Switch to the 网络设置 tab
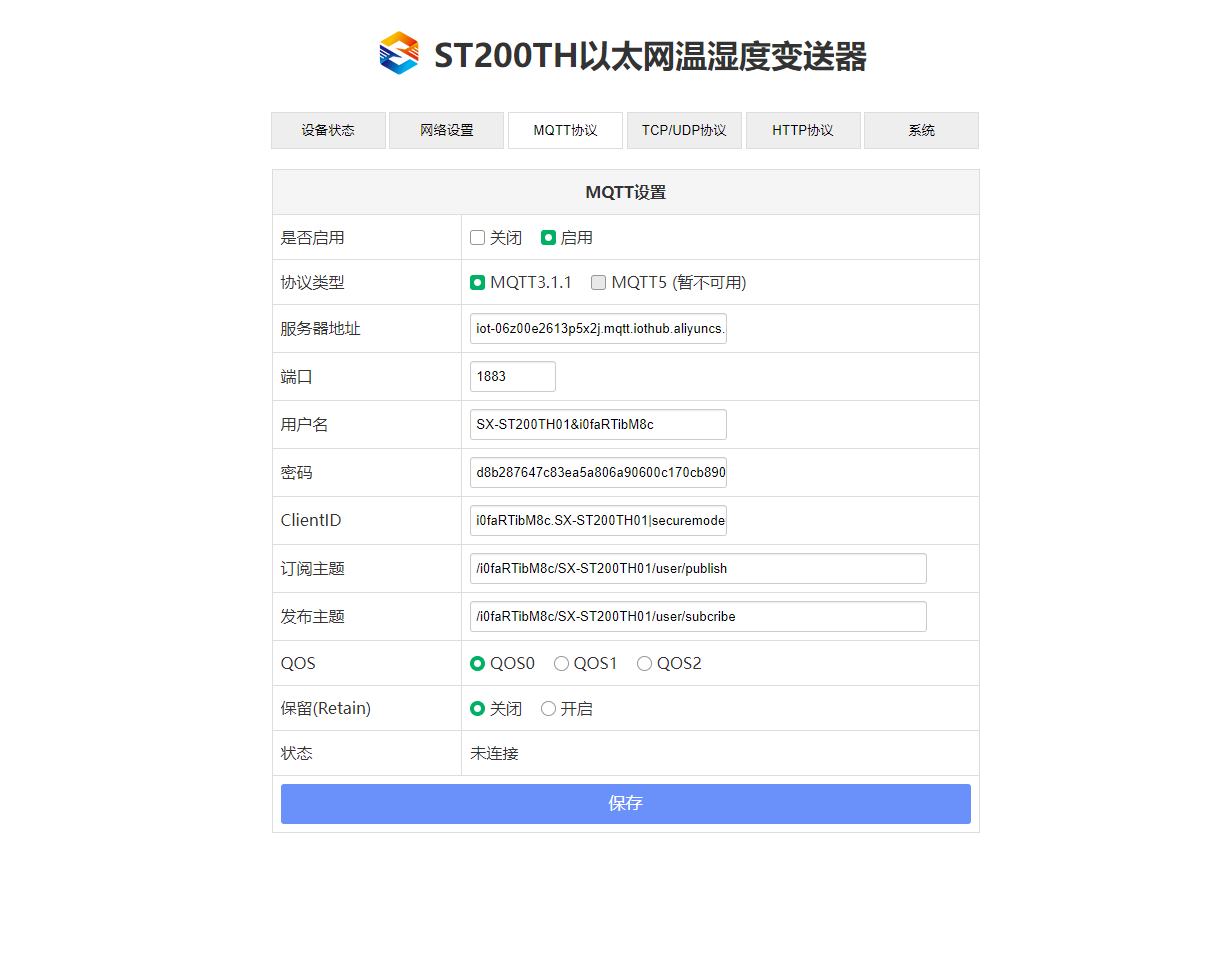Screen dimensions: 1207x969 446,131
